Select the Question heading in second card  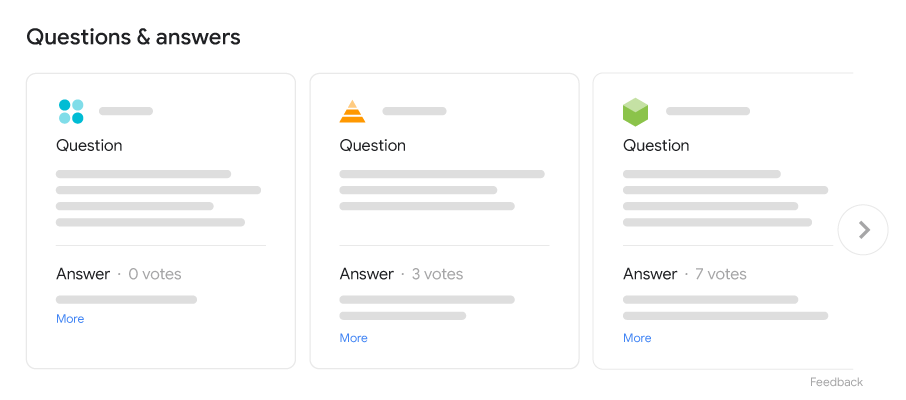pyautogui.click(x=372, y=146)
